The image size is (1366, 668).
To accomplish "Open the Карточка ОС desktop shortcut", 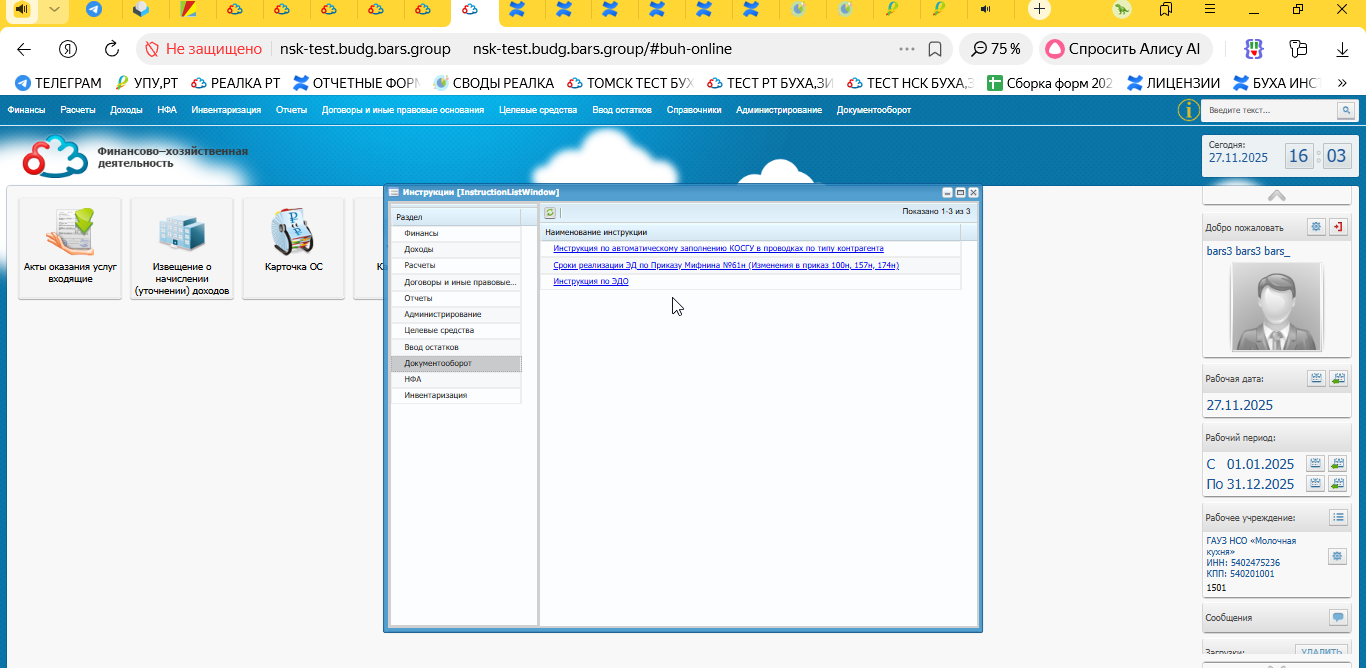I will (x=294, y=247).
